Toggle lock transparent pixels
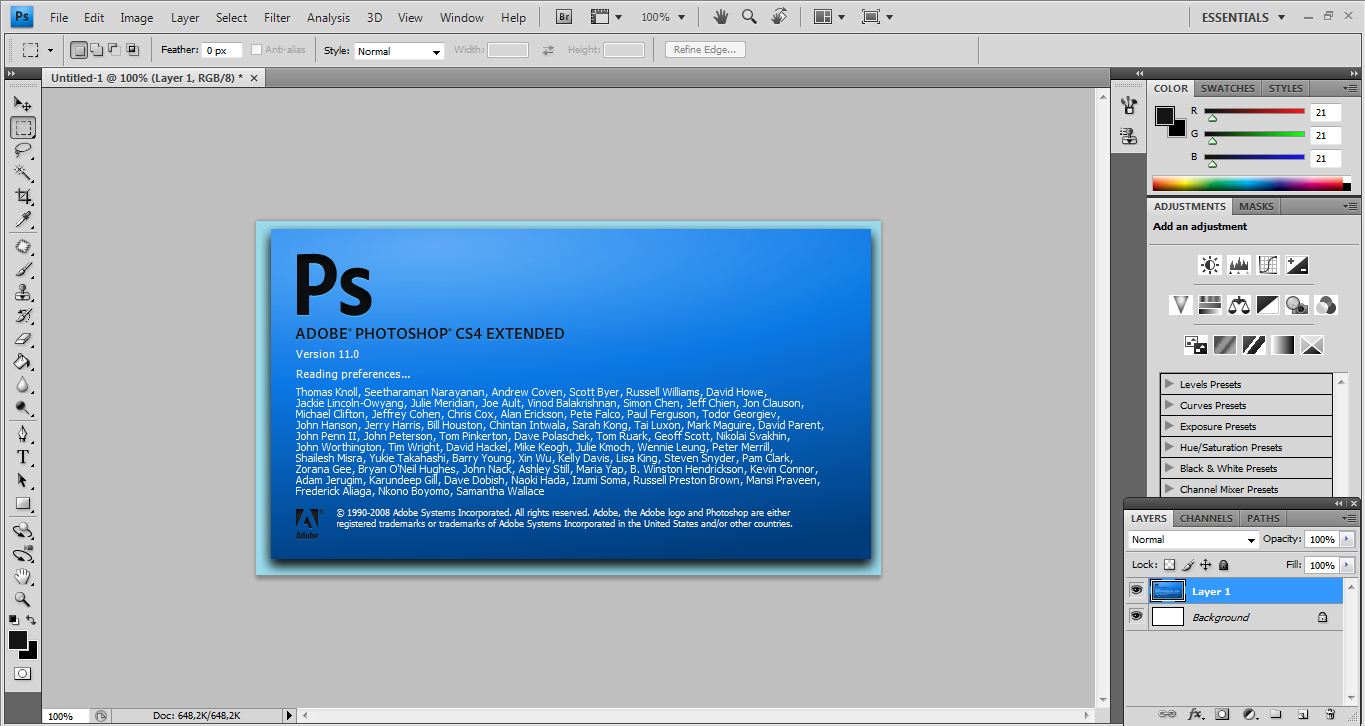The image size is (1365, 726). coord(1169,565)
